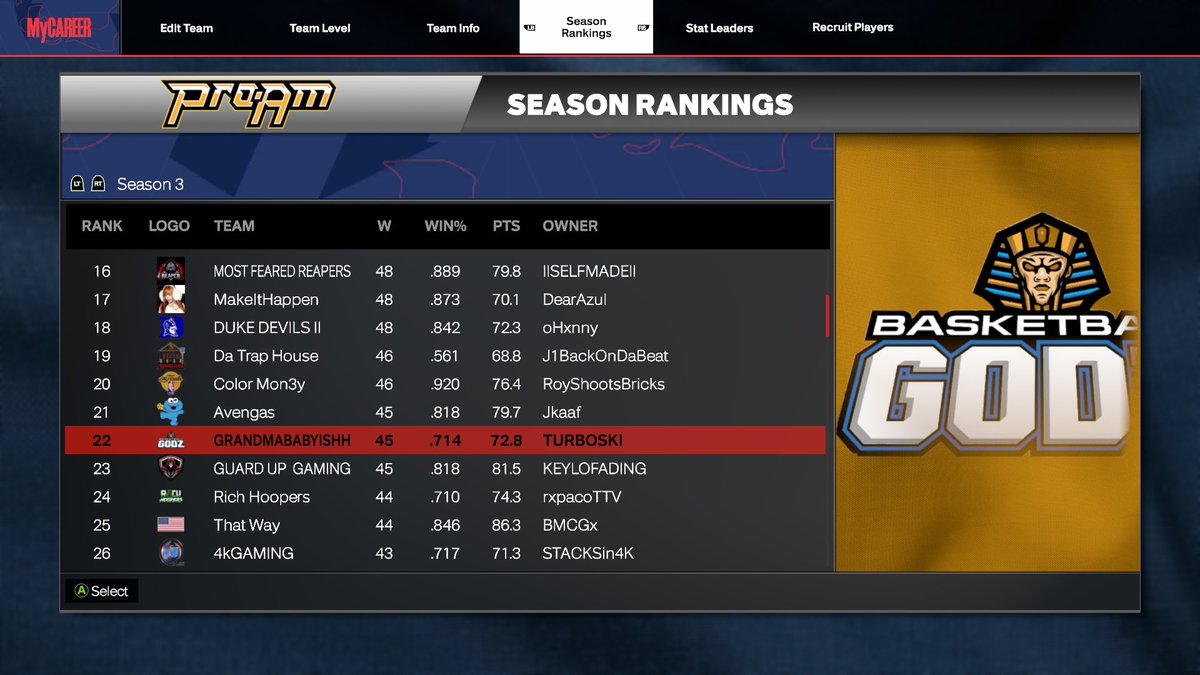This screenshot has width=1200, height=675.
Task: Select team name Da Trap House
Action: [266, 356]
